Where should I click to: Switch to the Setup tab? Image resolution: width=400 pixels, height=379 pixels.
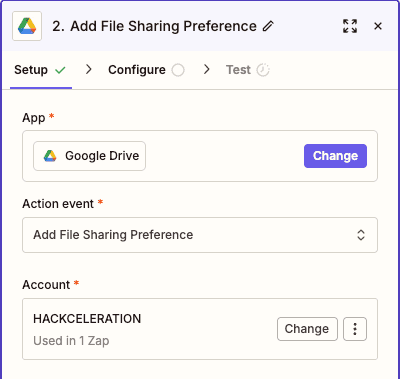coord(41,70)
